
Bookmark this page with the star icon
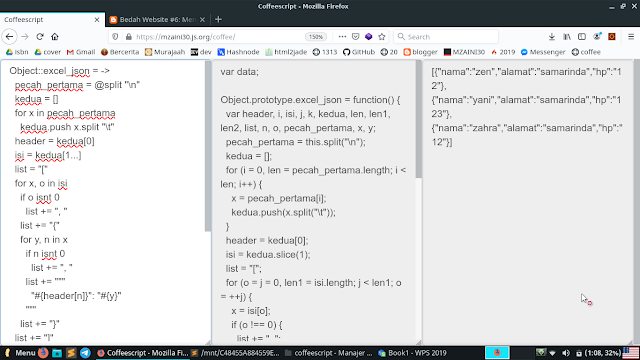382,37
